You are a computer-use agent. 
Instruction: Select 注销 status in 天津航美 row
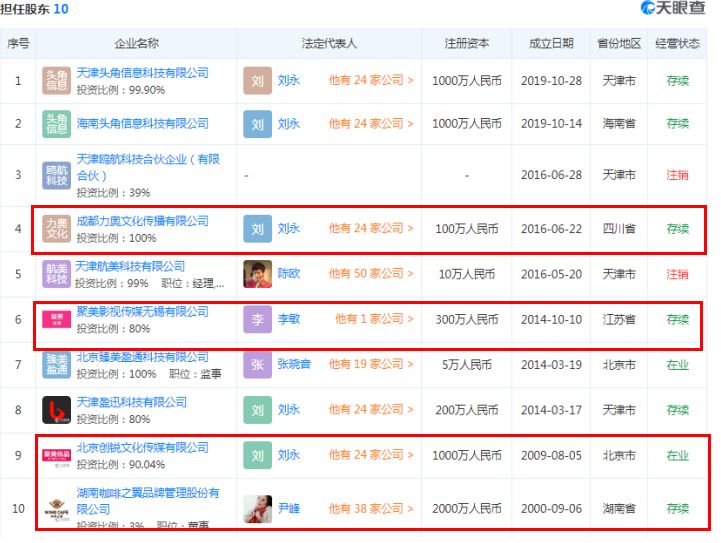[677, 274]
